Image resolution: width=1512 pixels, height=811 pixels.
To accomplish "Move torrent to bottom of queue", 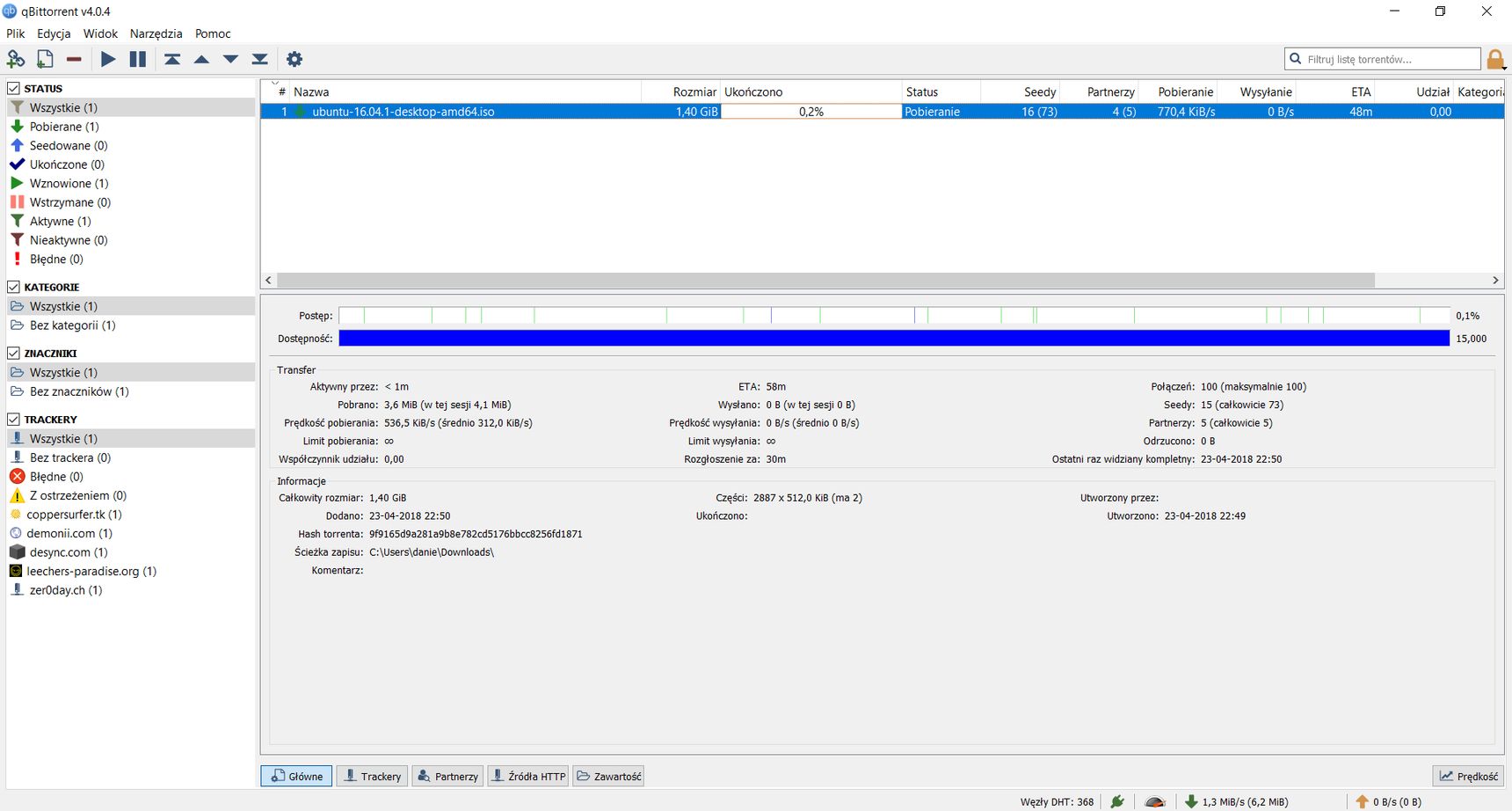I will coord(260,59).
